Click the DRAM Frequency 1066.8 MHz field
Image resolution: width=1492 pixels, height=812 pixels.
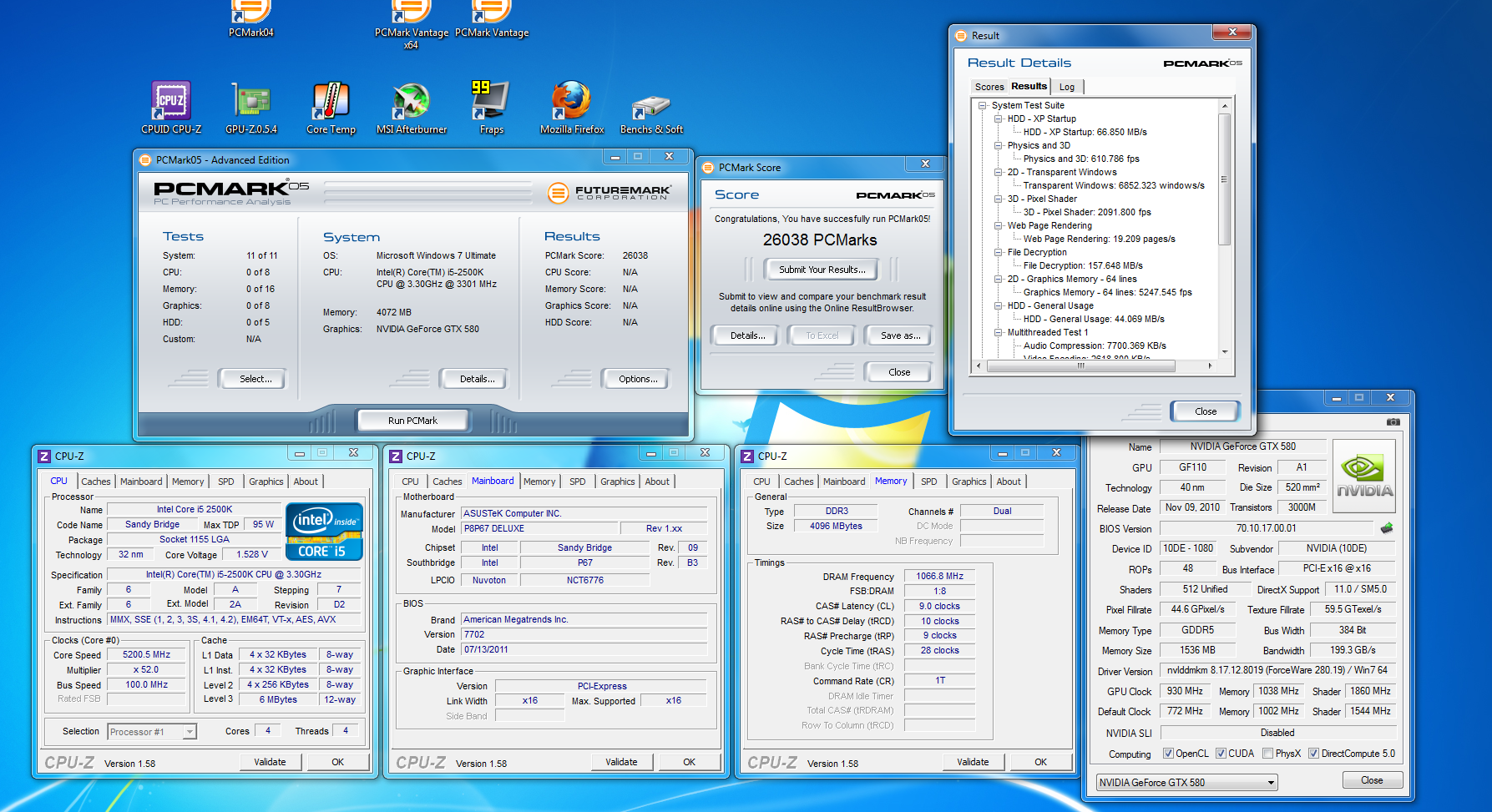[940, 576]
